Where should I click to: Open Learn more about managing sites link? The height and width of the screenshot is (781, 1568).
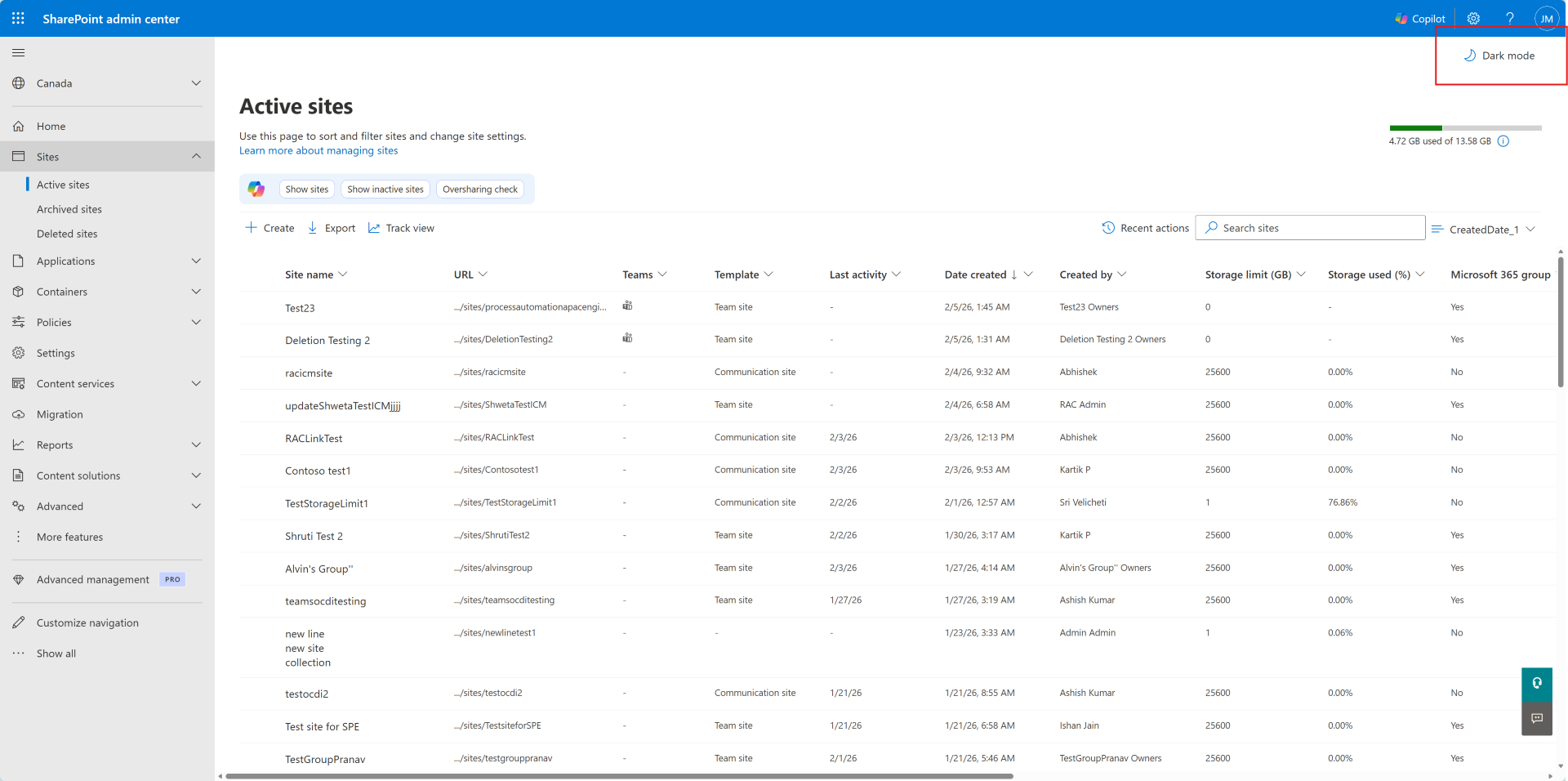tap(318, 150)
